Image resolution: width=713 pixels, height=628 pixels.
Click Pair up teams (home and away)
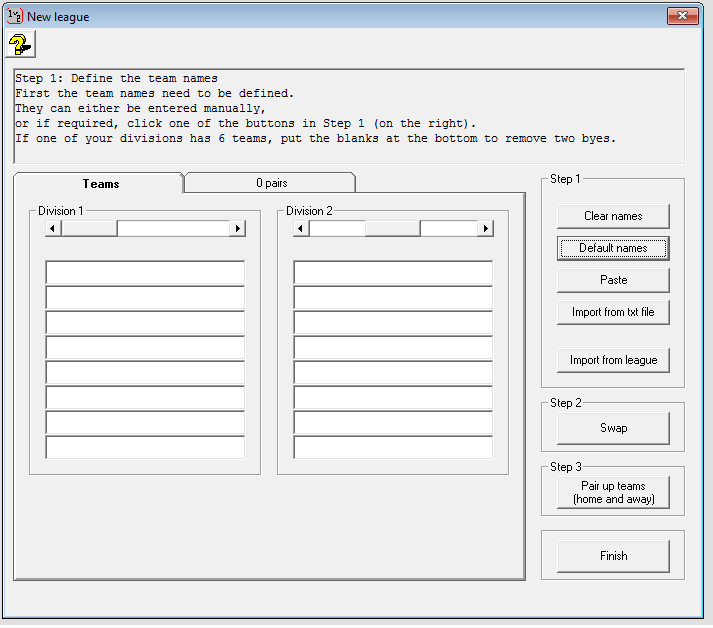coord(613,492)
